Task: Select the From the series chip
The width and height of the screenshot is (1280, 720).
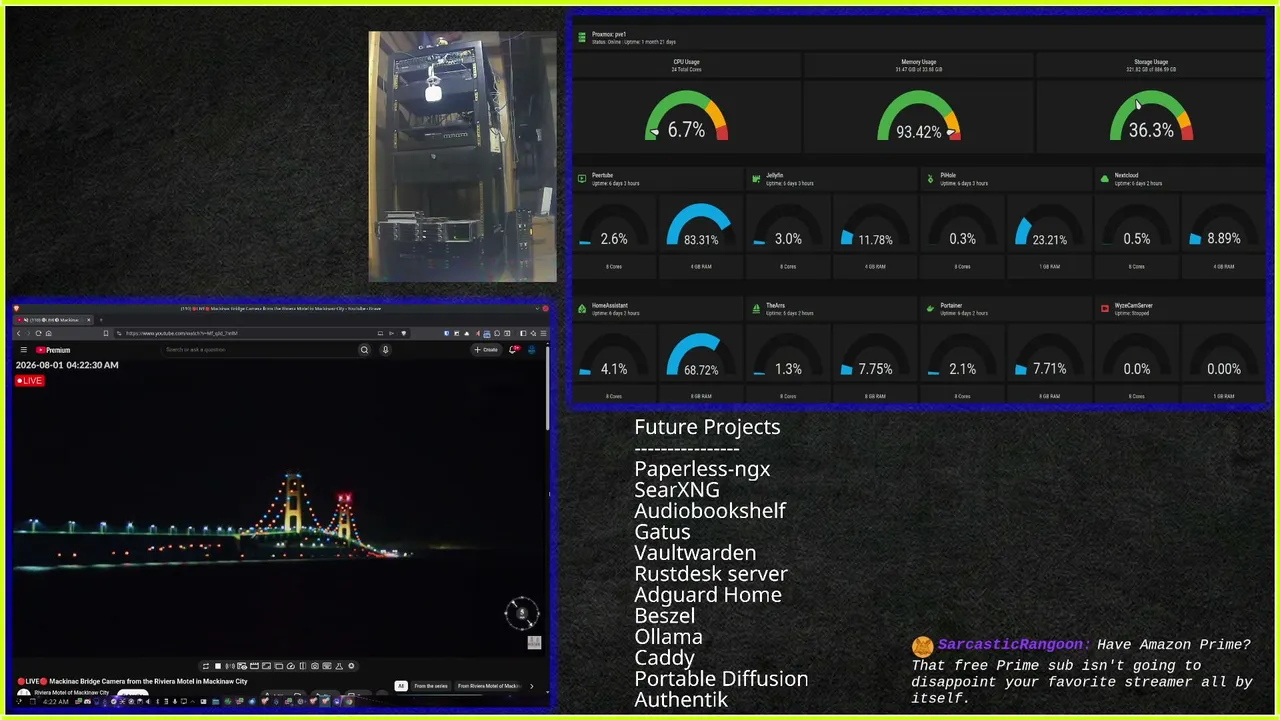Action: pos(431,686)
